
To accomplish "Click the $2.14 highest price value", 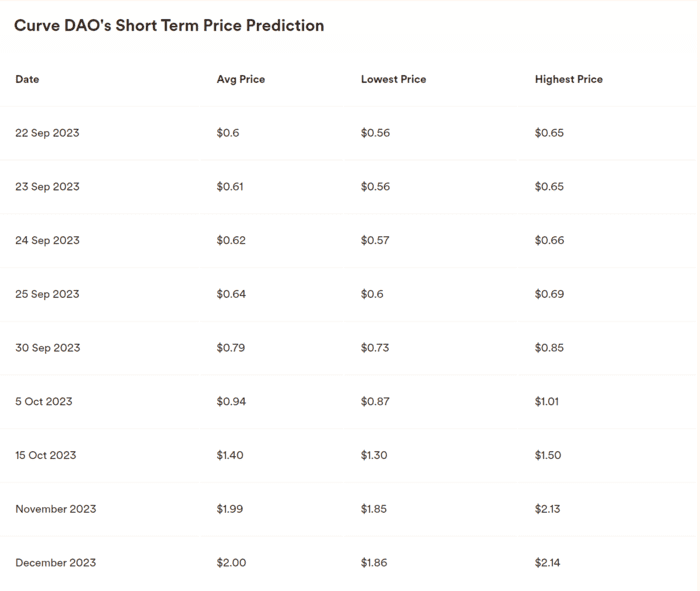I will click(548, 563).
